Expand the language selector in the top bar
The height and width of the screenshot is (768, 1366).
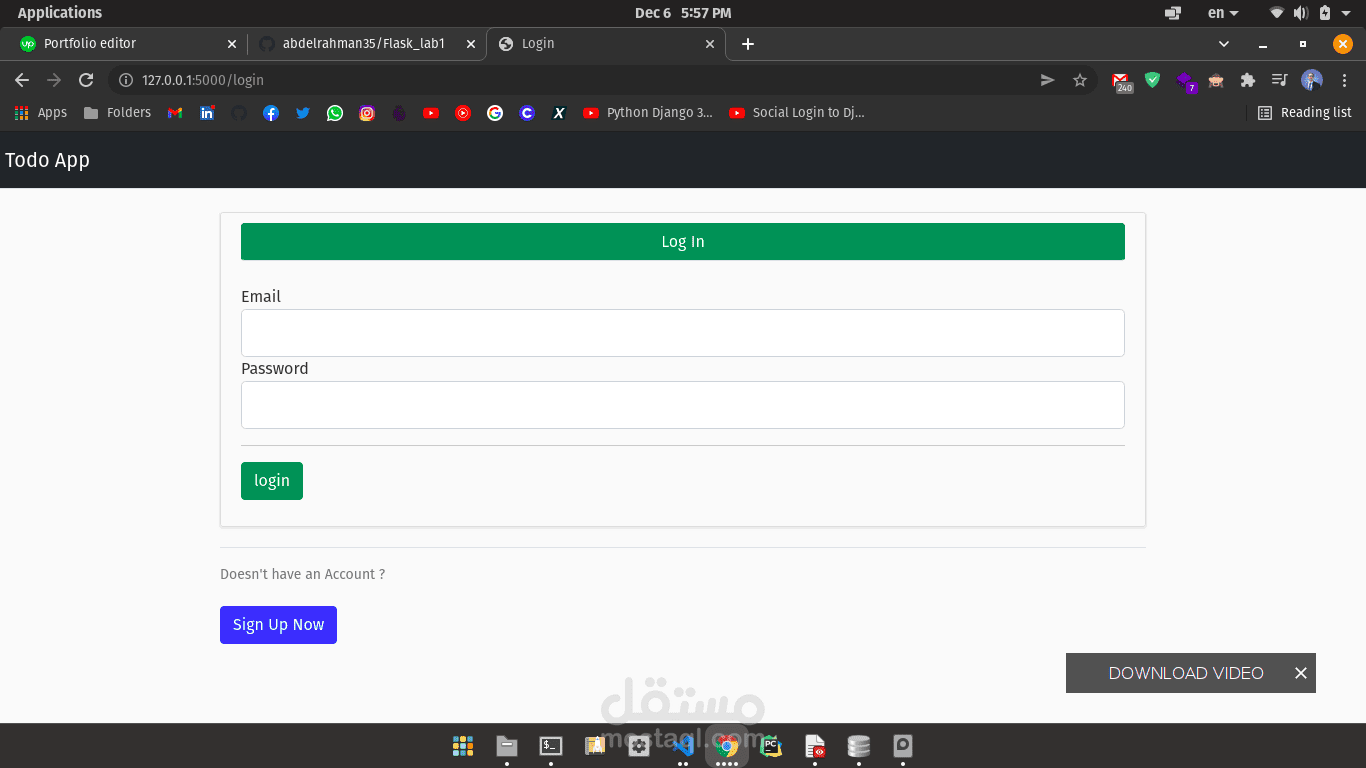1222,13
